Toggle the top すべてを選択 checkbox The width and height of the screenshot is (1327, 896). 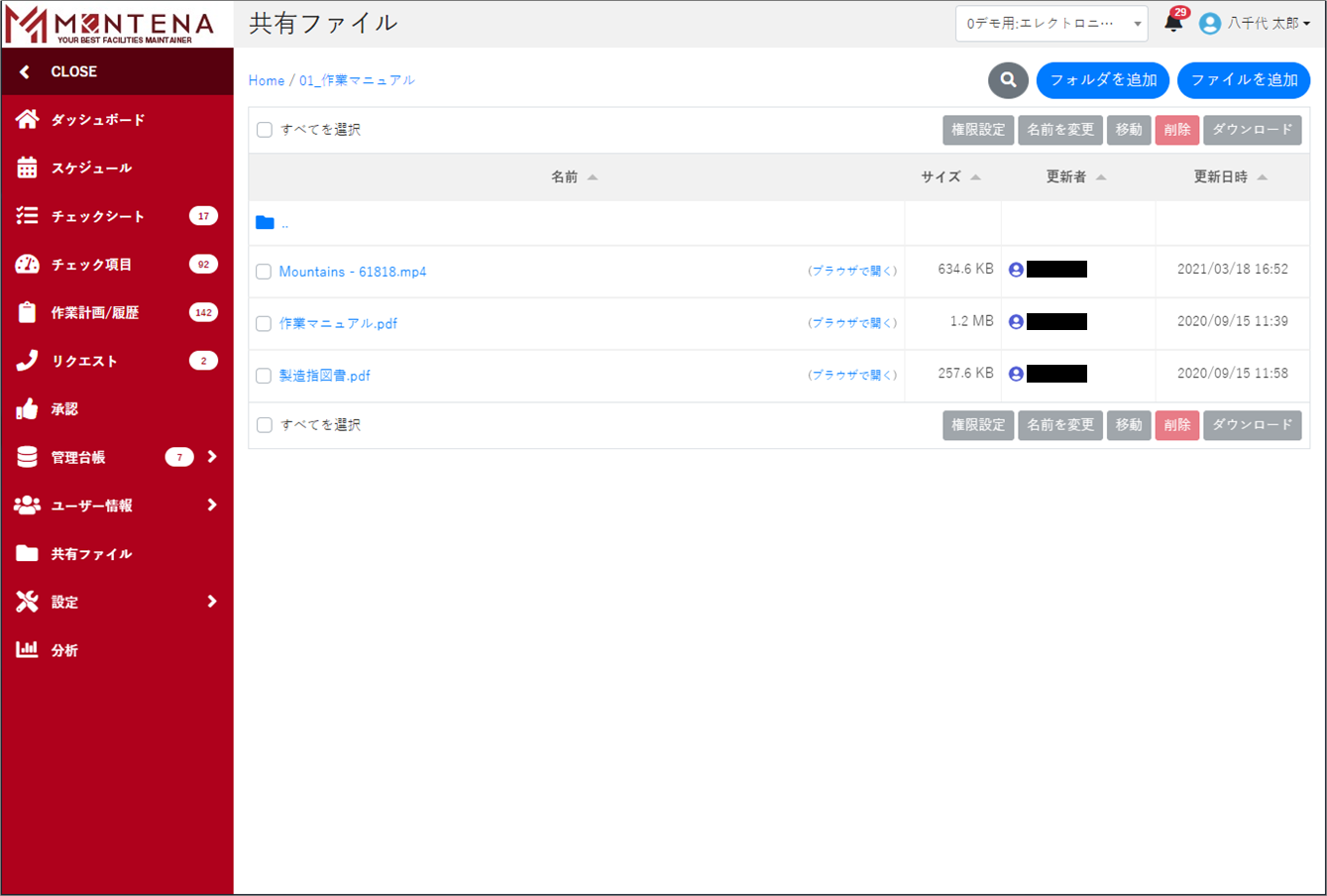pyautogui.click(x=265, y=130)
